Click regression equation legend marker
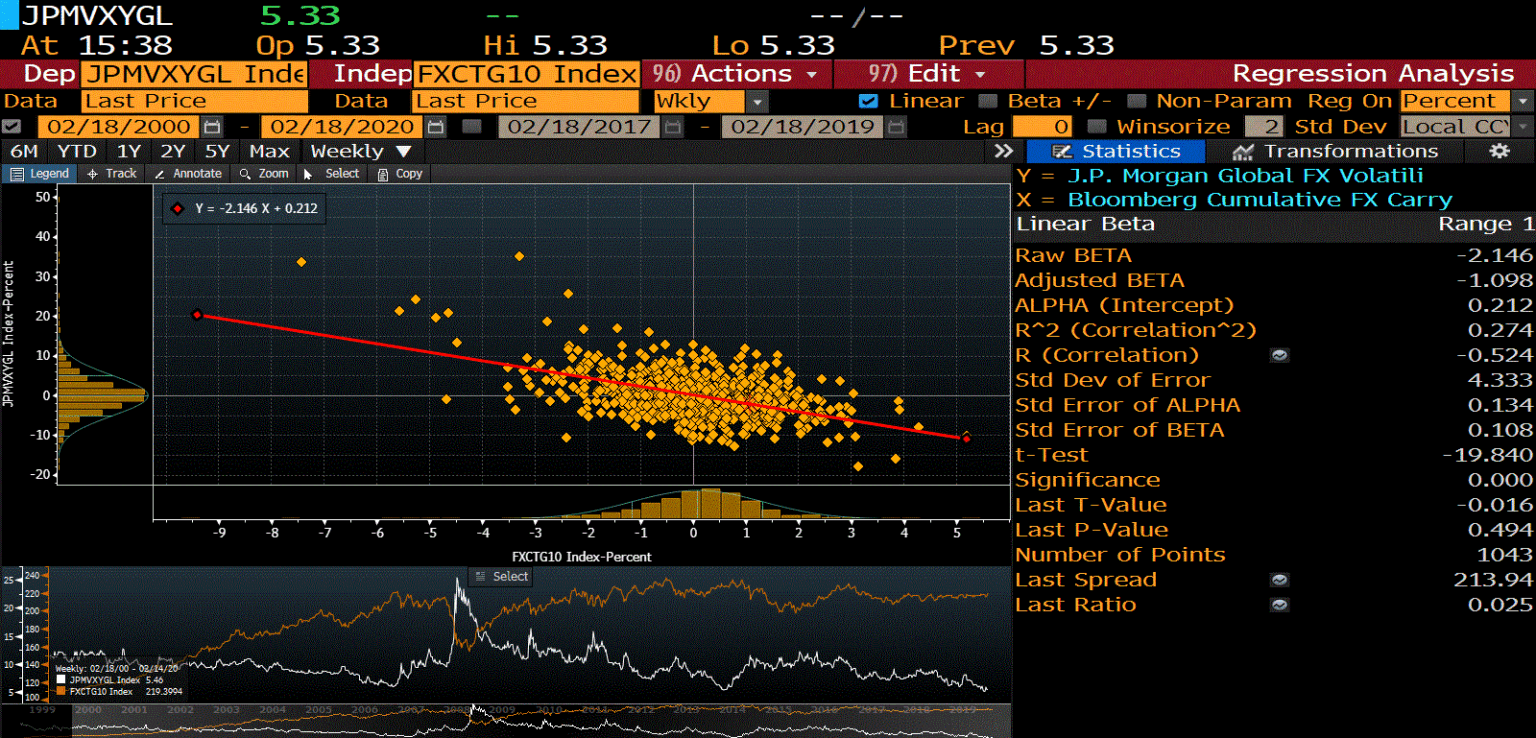Viewport: 1536px width, 738px height. click(178, 209)
